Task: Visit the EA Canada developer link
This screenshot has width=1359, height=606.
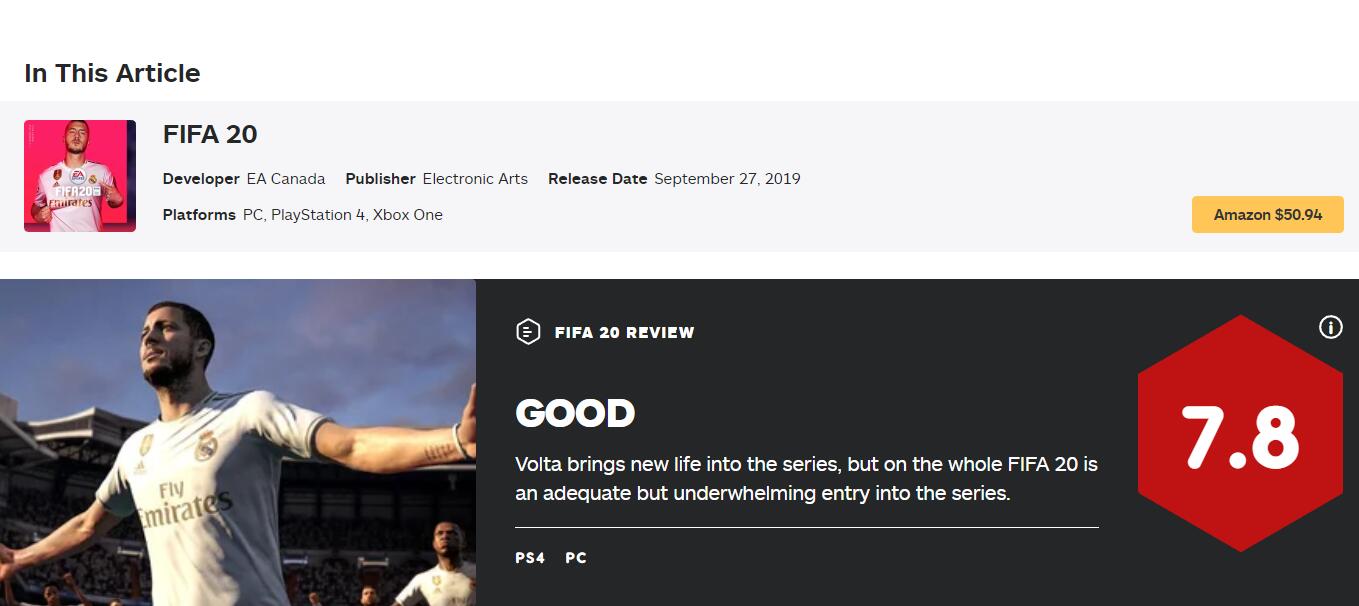Action: pyautogui.click(x=286, y=179)
